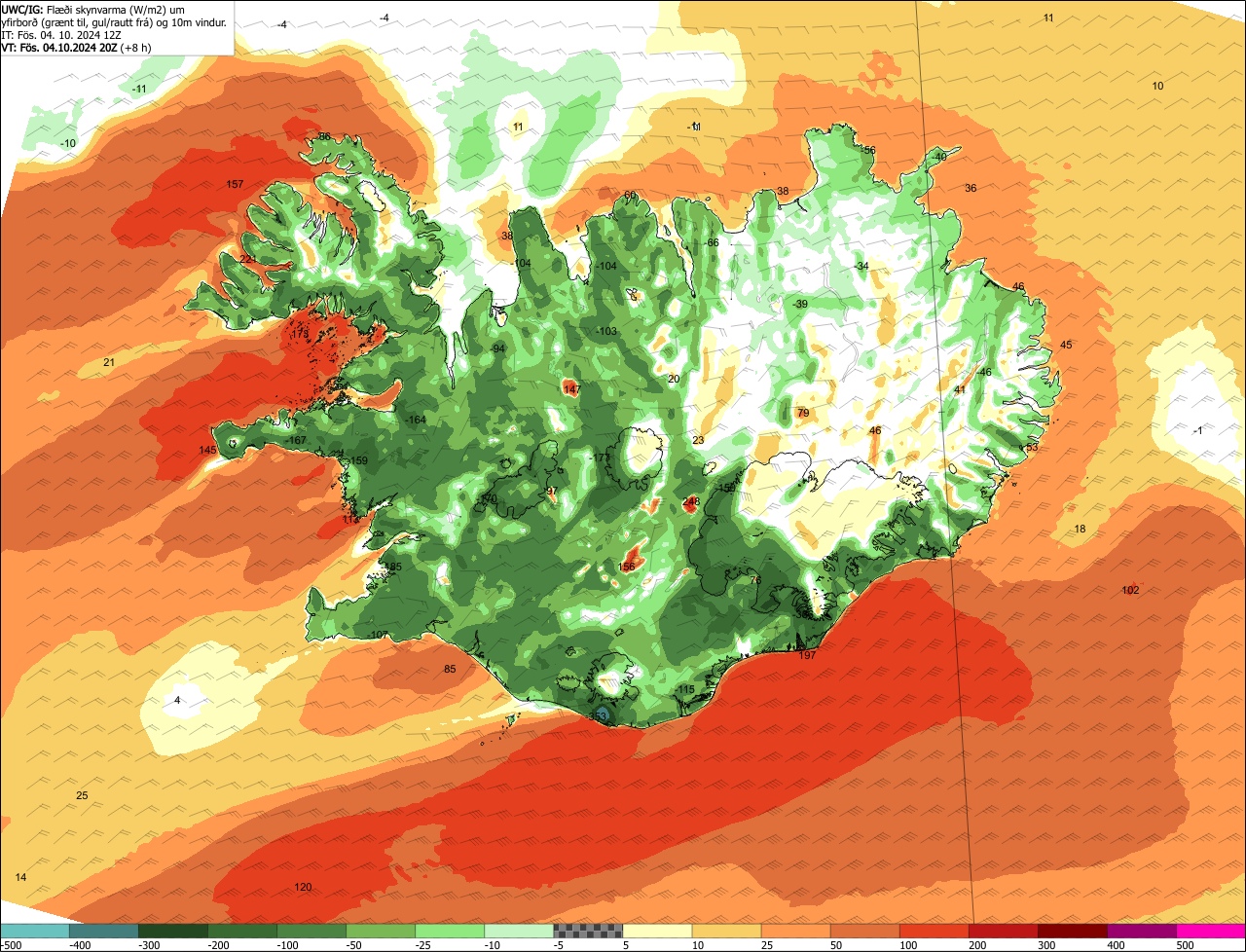Click the legend label '-25'
This screenshot has width=1246, height=952.
pos(422,945)
